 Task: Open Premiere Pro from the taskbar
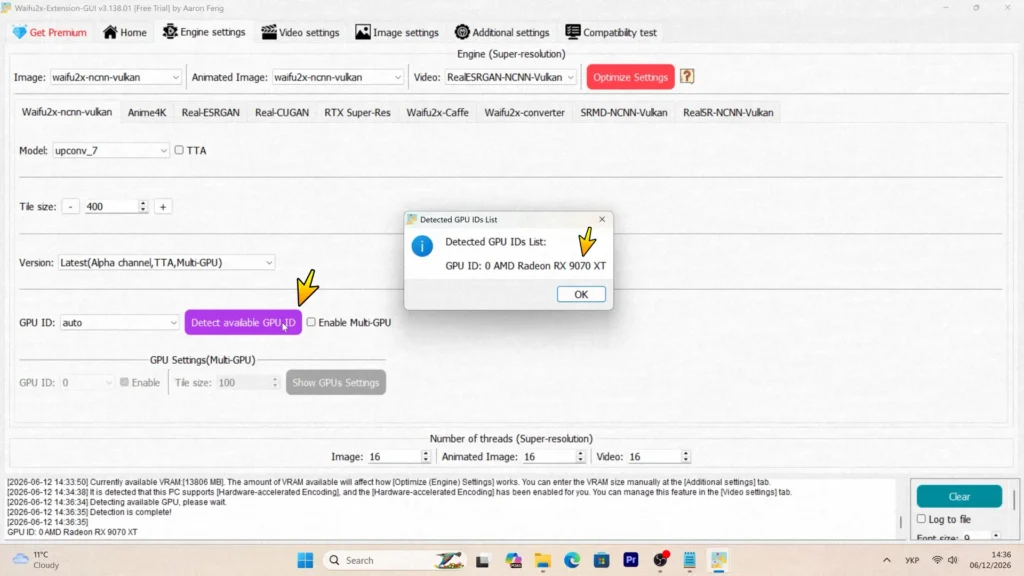(x=631, y=560)
